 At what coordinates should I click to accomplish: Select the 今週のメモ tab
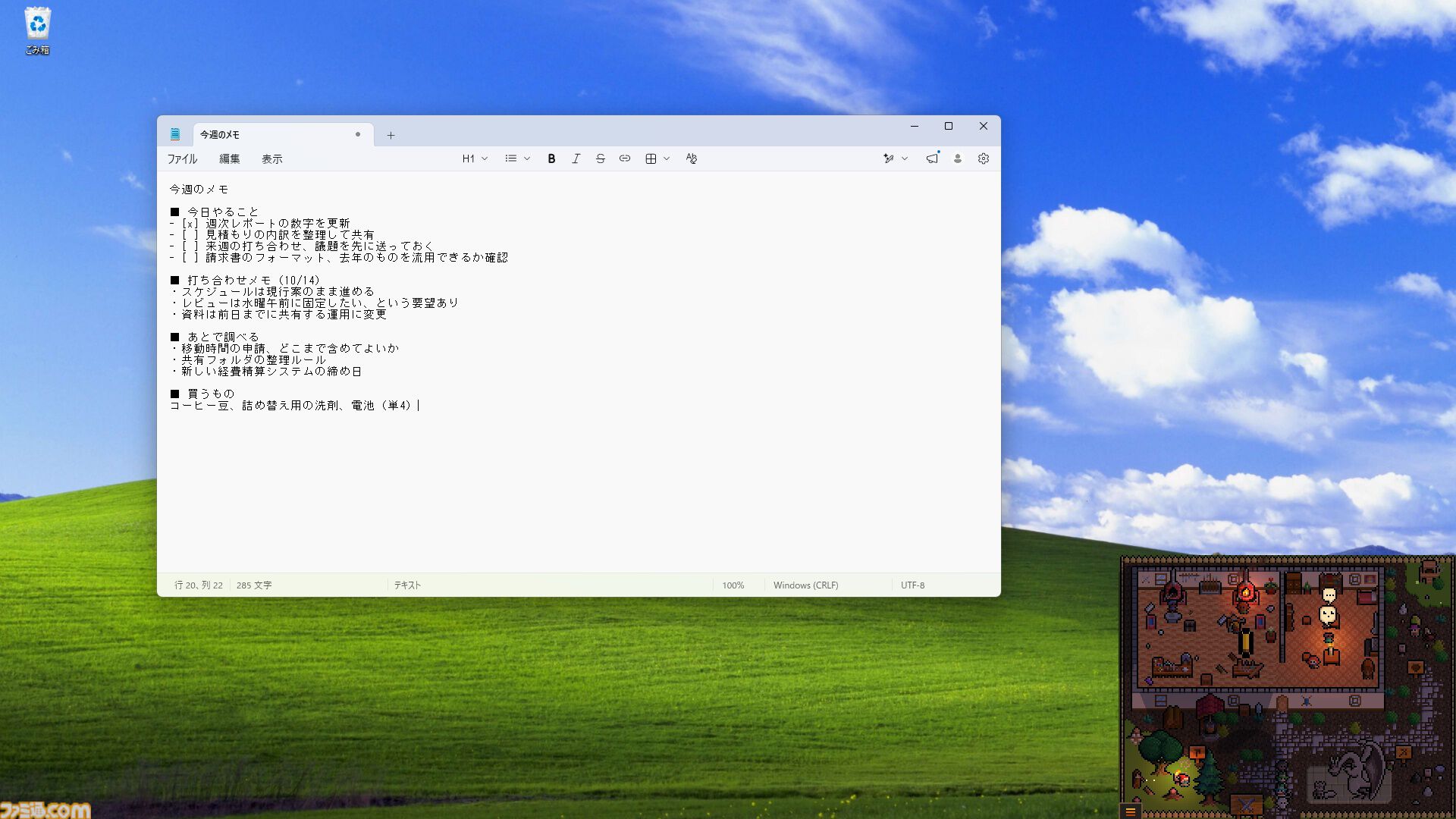(x=283, y=134)
